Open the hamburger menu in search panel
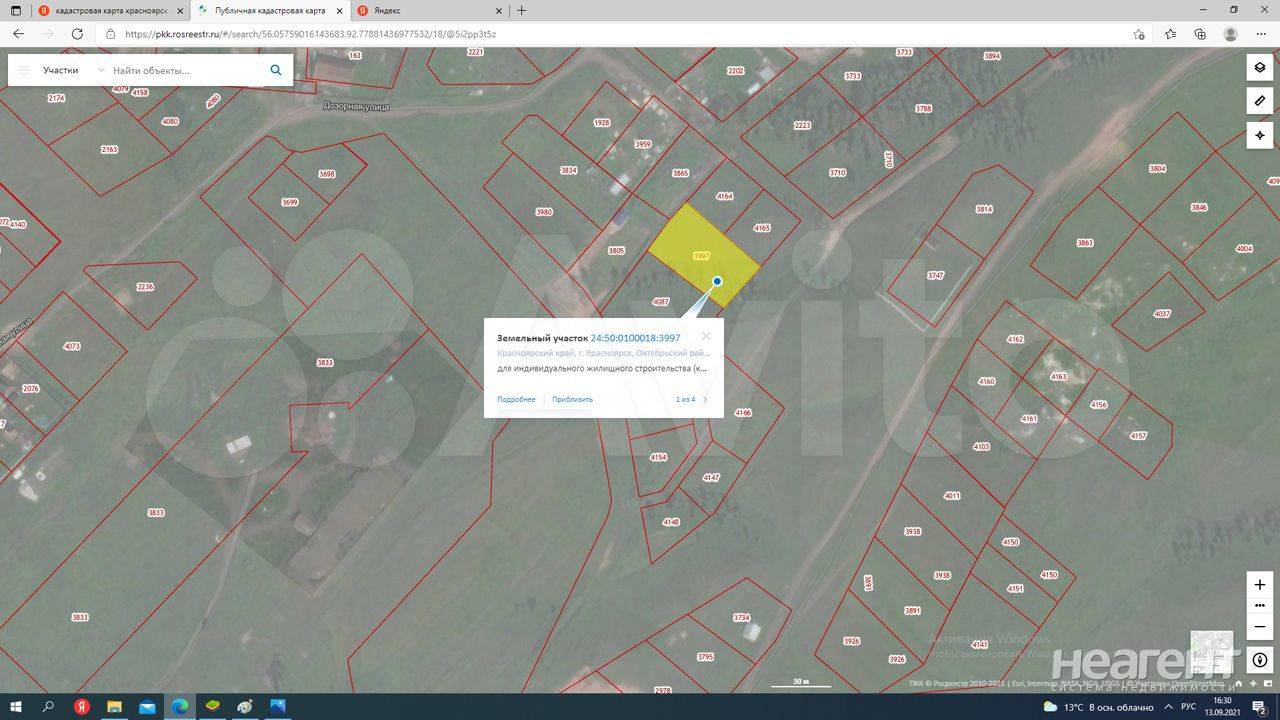Image resolution: width=1280 pixels, height=720 pixels. pos(24,70)
